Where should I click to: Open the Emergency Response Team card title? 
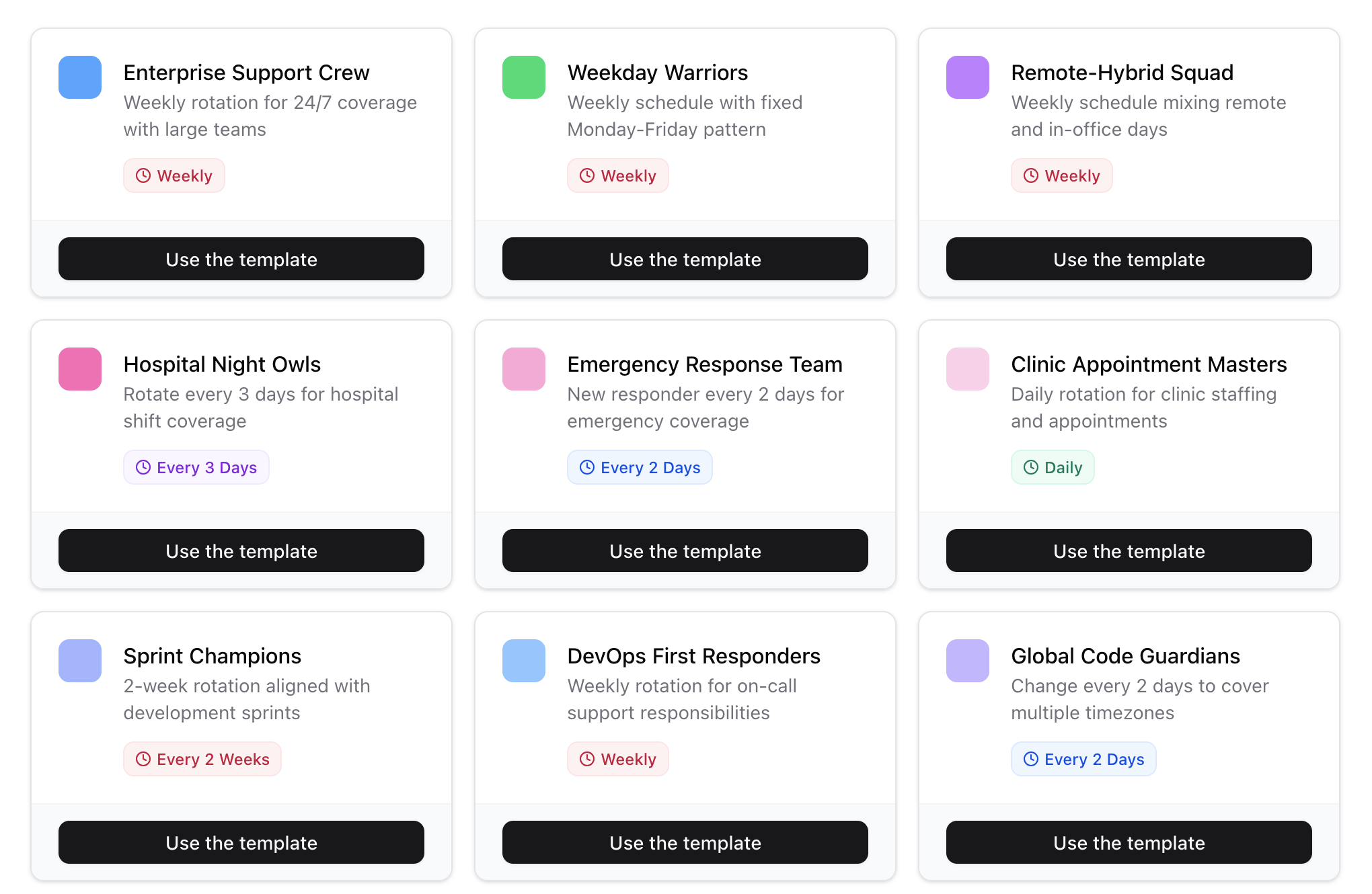[x=705, y=364]
